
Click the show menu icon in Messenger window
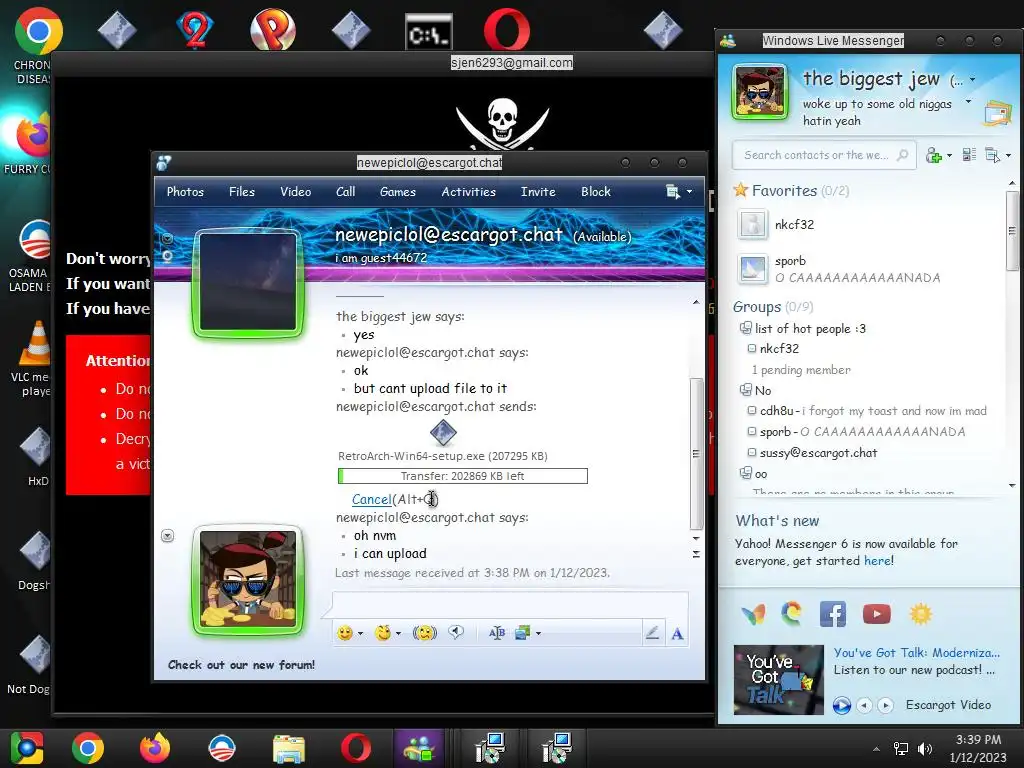[993, 155]
